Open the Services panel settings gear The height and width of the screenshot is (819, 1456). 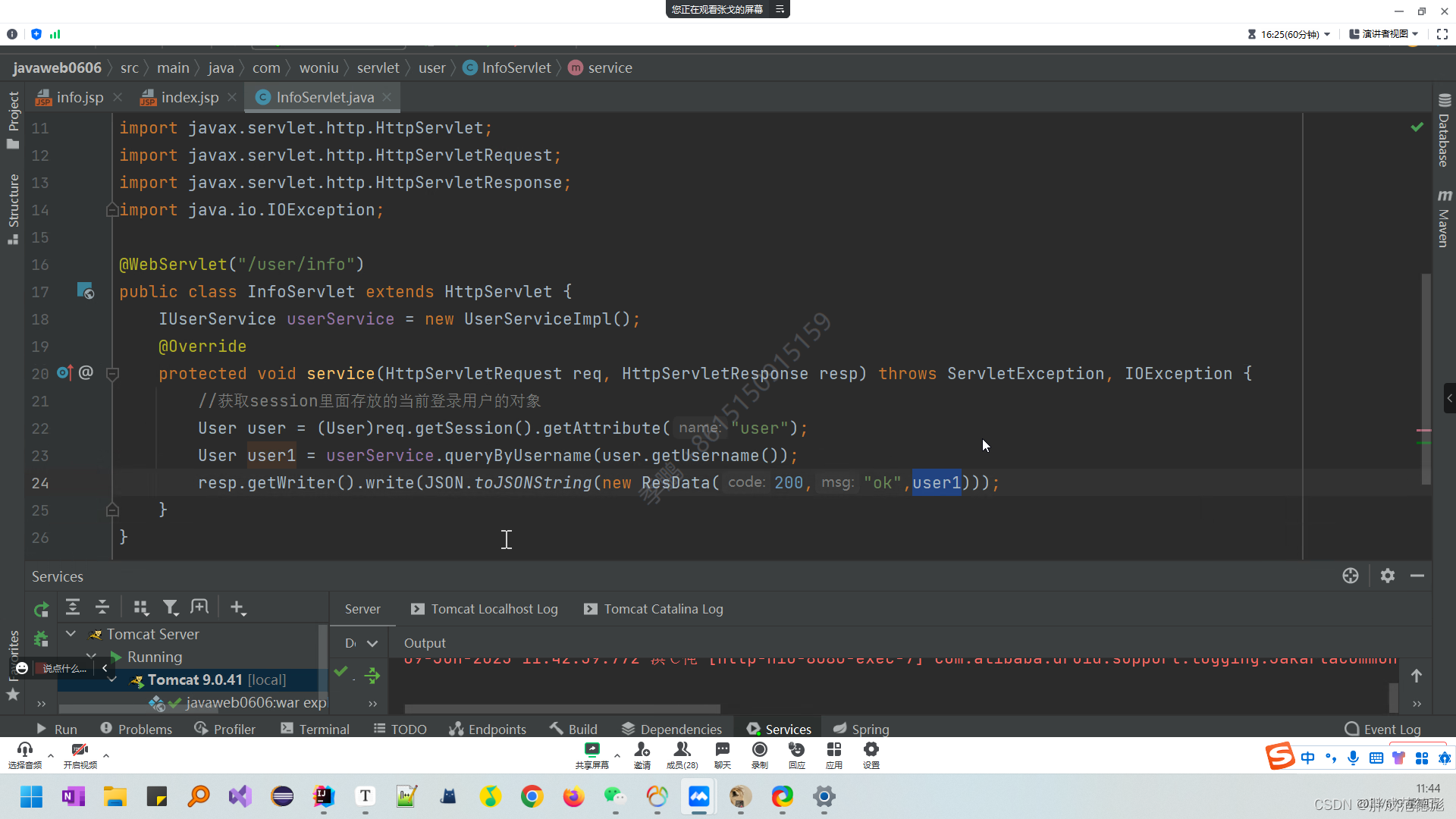tap(1387, 576)
